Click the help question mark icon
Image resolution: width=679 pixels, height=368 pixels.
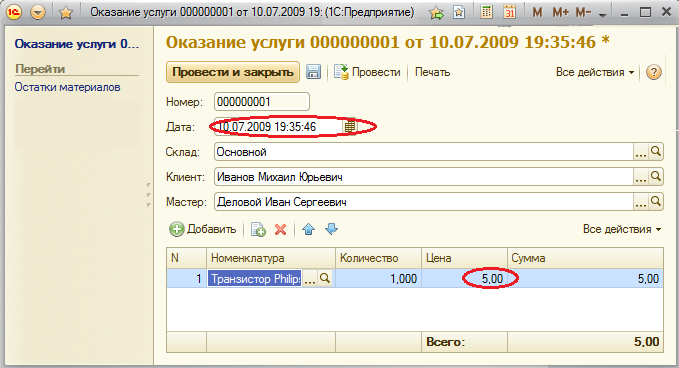click(x=653, y=72)
